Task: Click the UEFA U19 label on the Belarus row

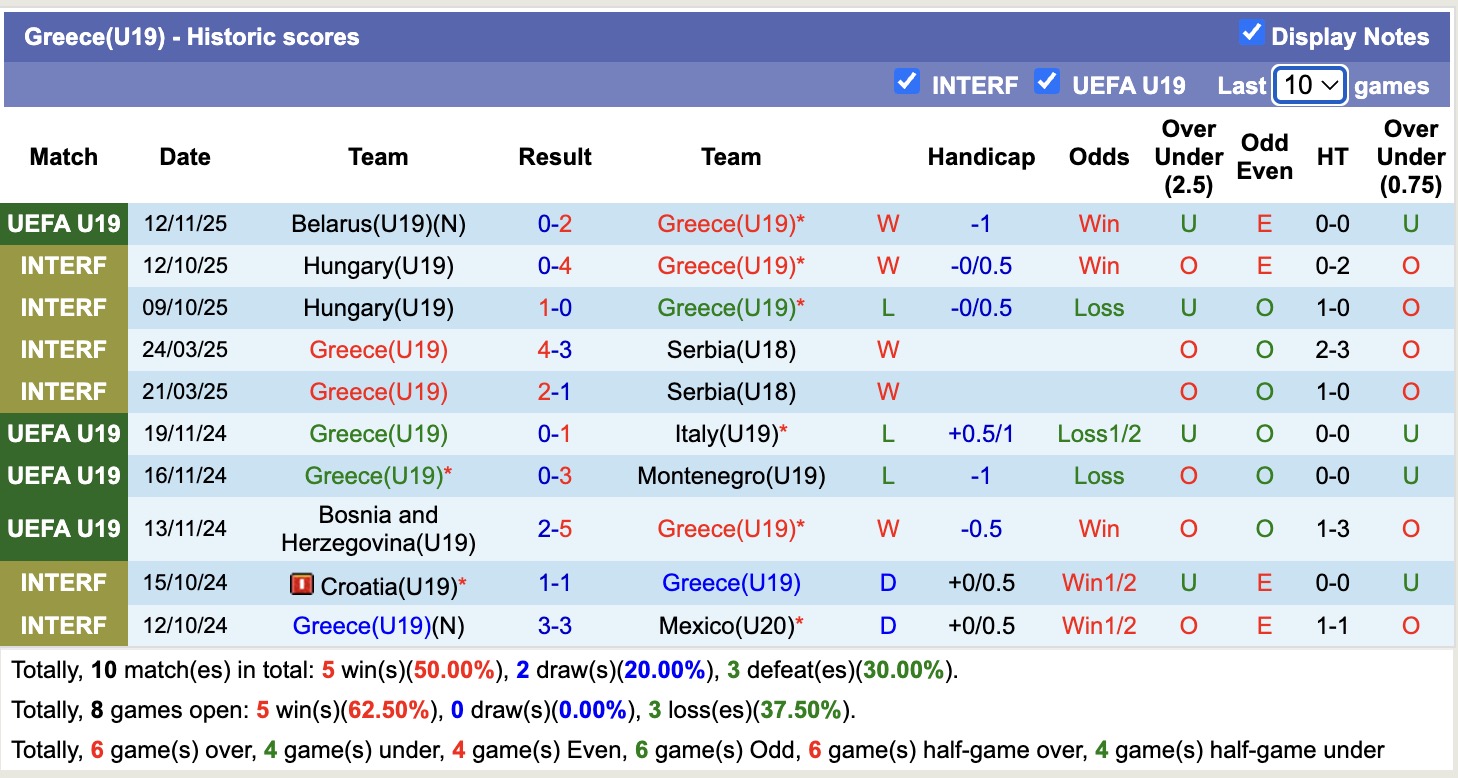Action: (64, 224)
